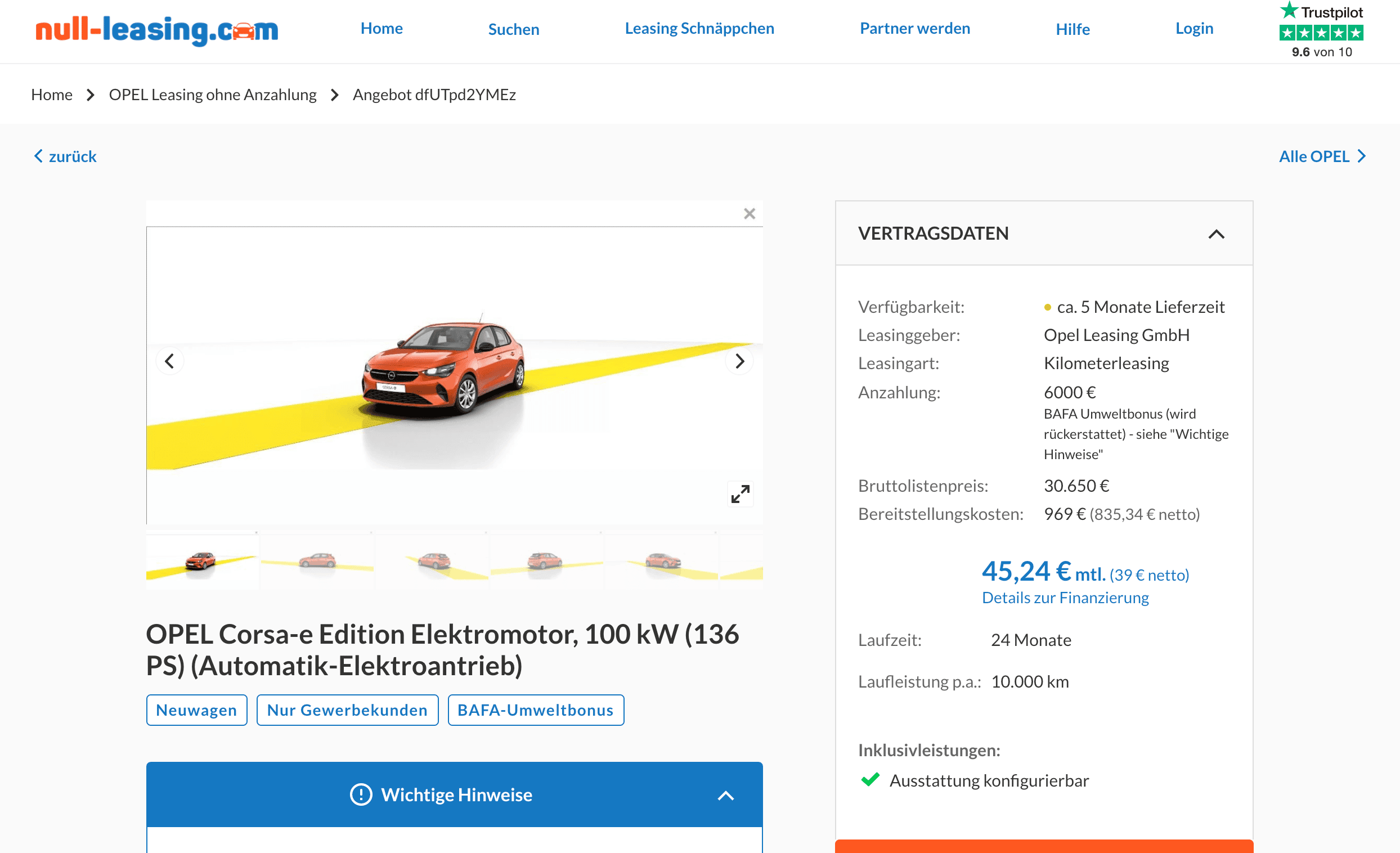Click the OPEL Corsa-e Edition title
Image resolution: width=1400 pixels, height=853 pixels.
click(x=443, y=650)
